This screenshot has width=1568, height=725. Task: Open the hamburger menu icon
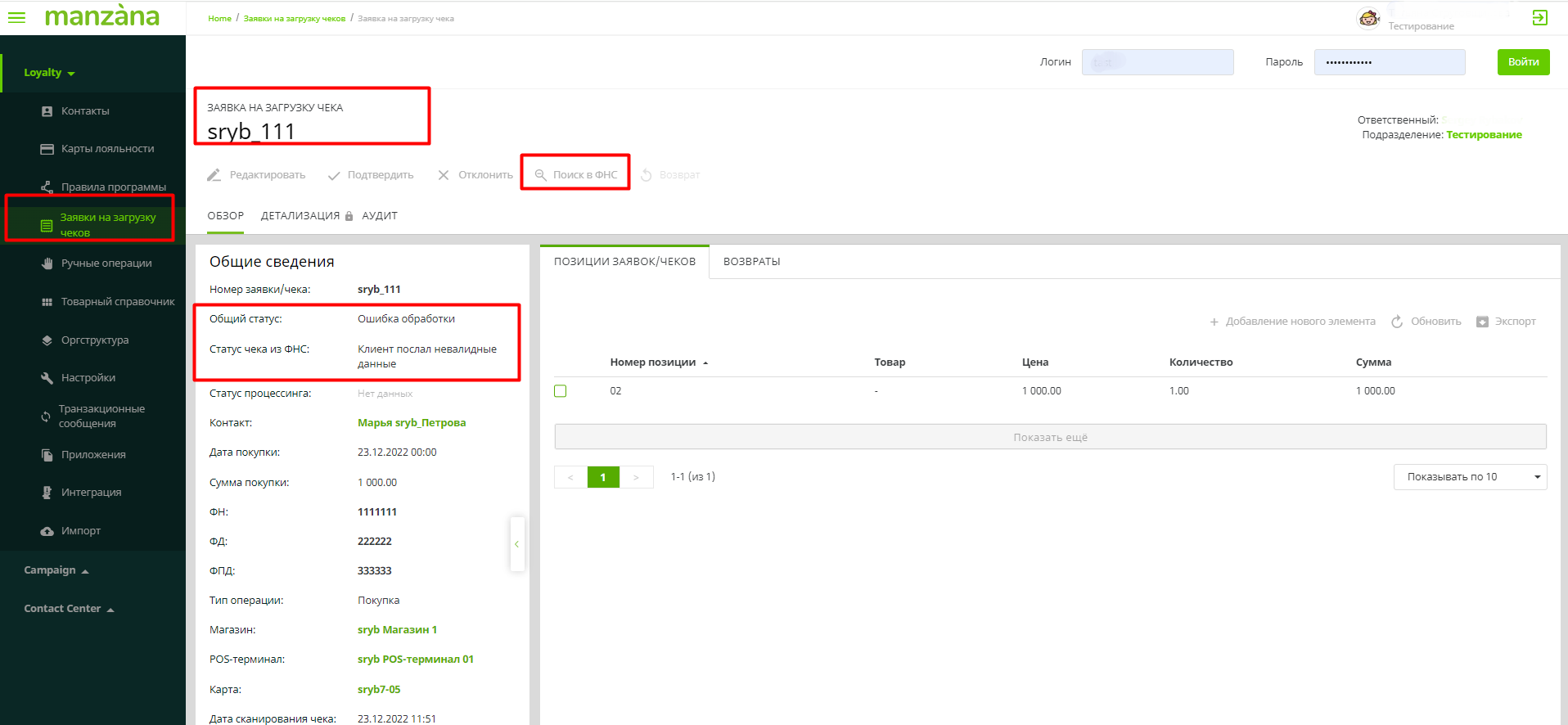[x=16, y=17]
